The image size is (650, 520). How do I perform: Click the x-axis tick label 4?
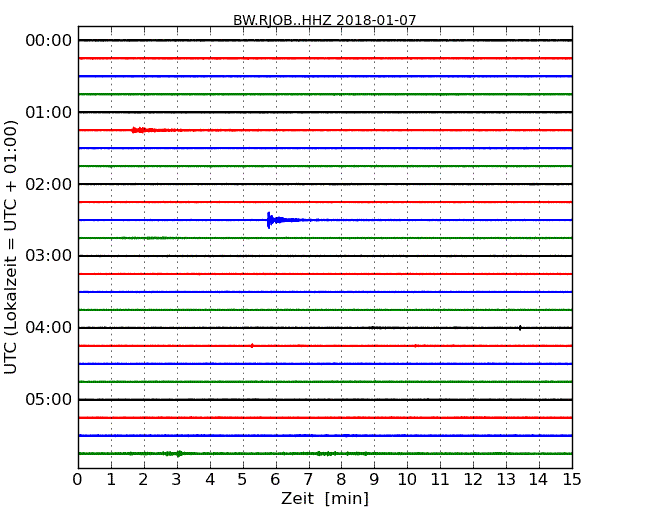click(x=210, y=480)
